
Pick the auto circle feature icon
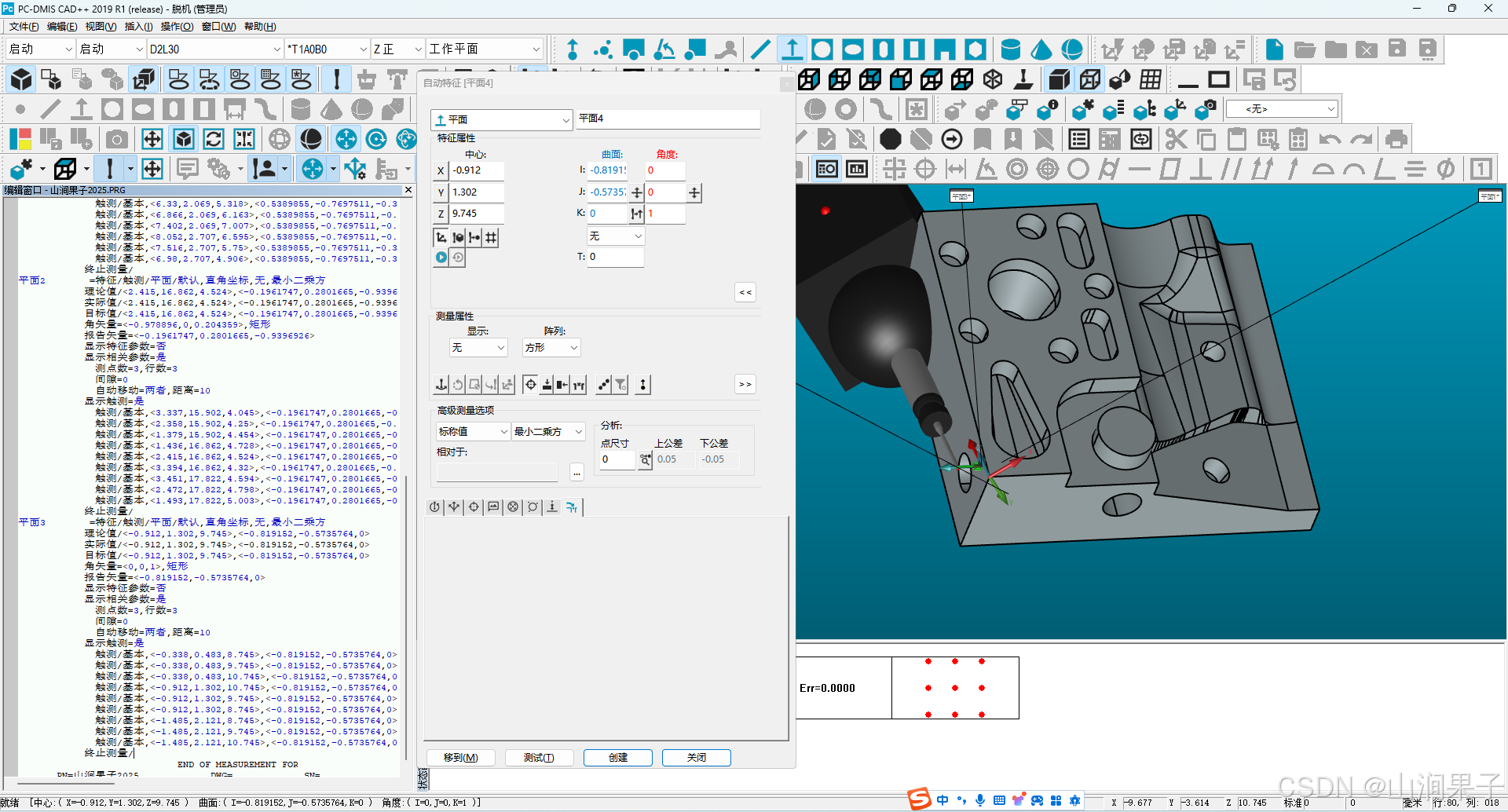[822, 49]
